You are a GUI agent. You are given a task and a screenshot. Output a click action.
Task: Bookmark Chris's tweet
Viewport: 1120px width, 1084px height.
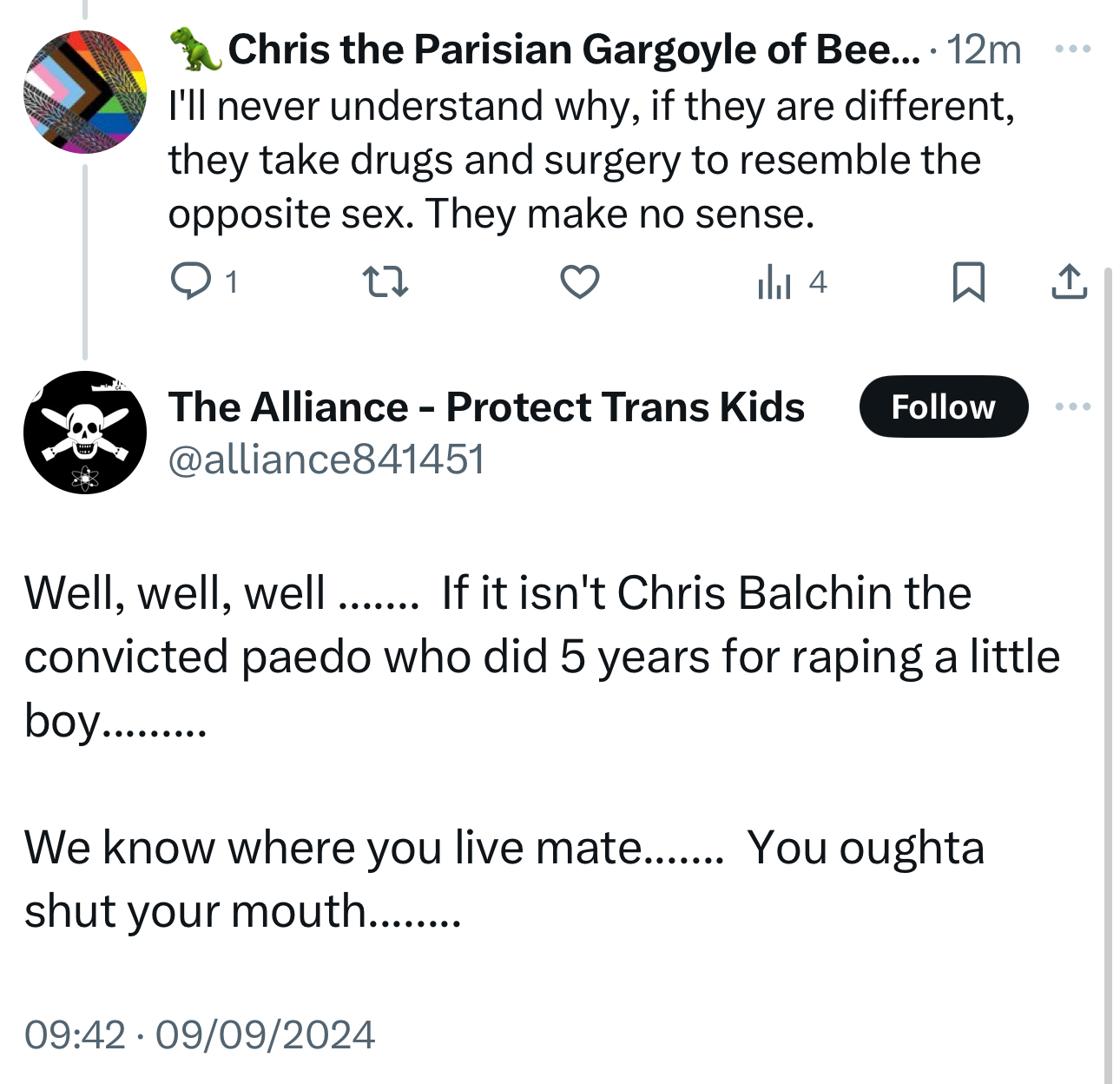(x=968, y=281)
